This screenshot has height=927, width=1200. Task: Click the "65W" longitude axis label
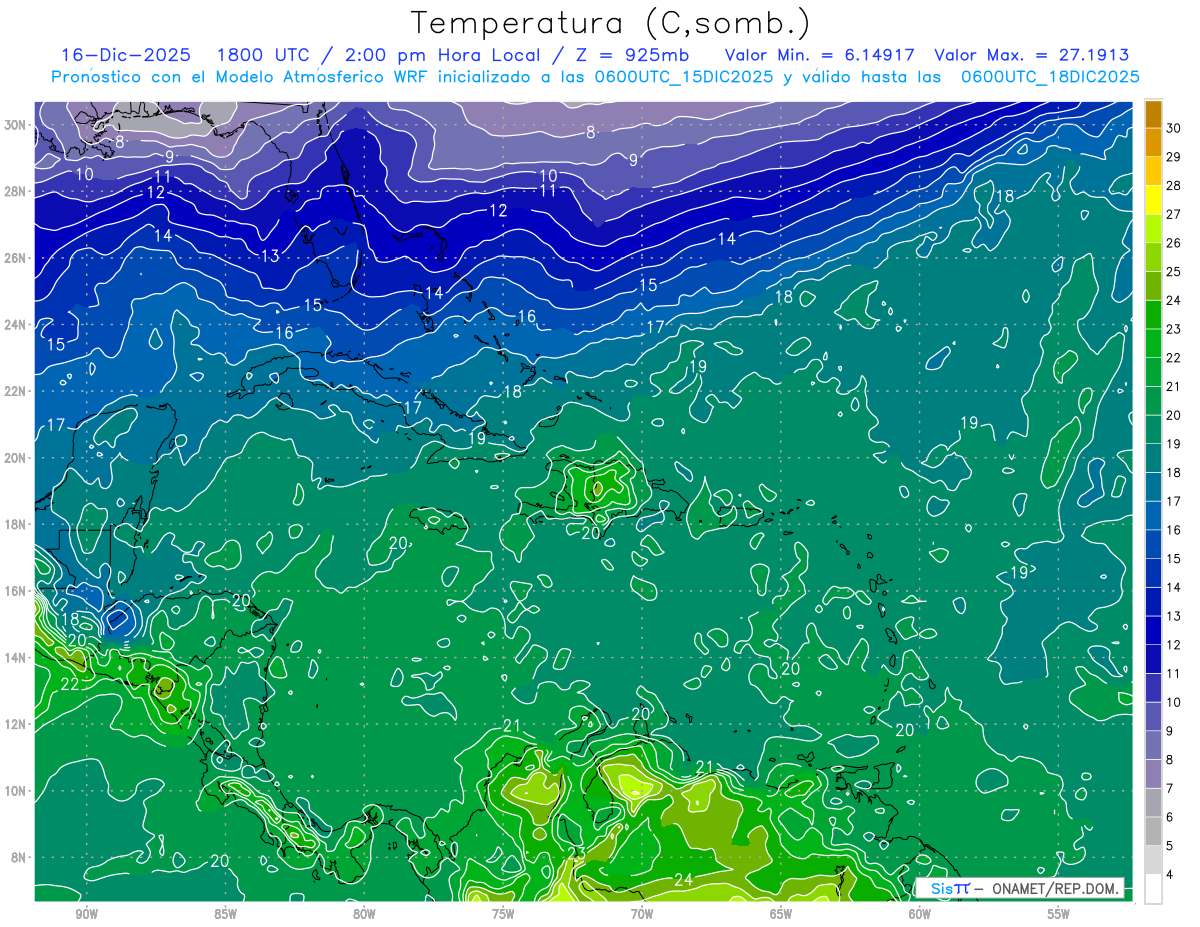pyautogui.click(x=781, y=914)
